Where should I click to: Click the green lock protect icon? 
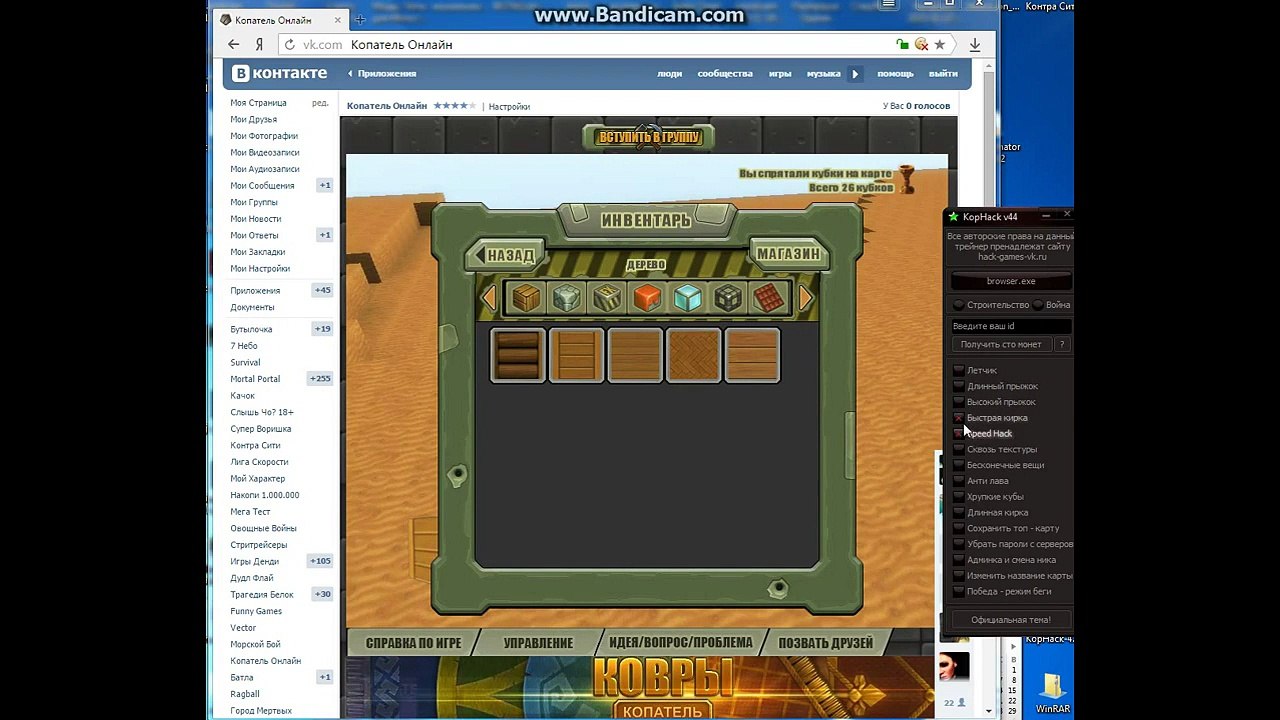click(x=903, y=44)
